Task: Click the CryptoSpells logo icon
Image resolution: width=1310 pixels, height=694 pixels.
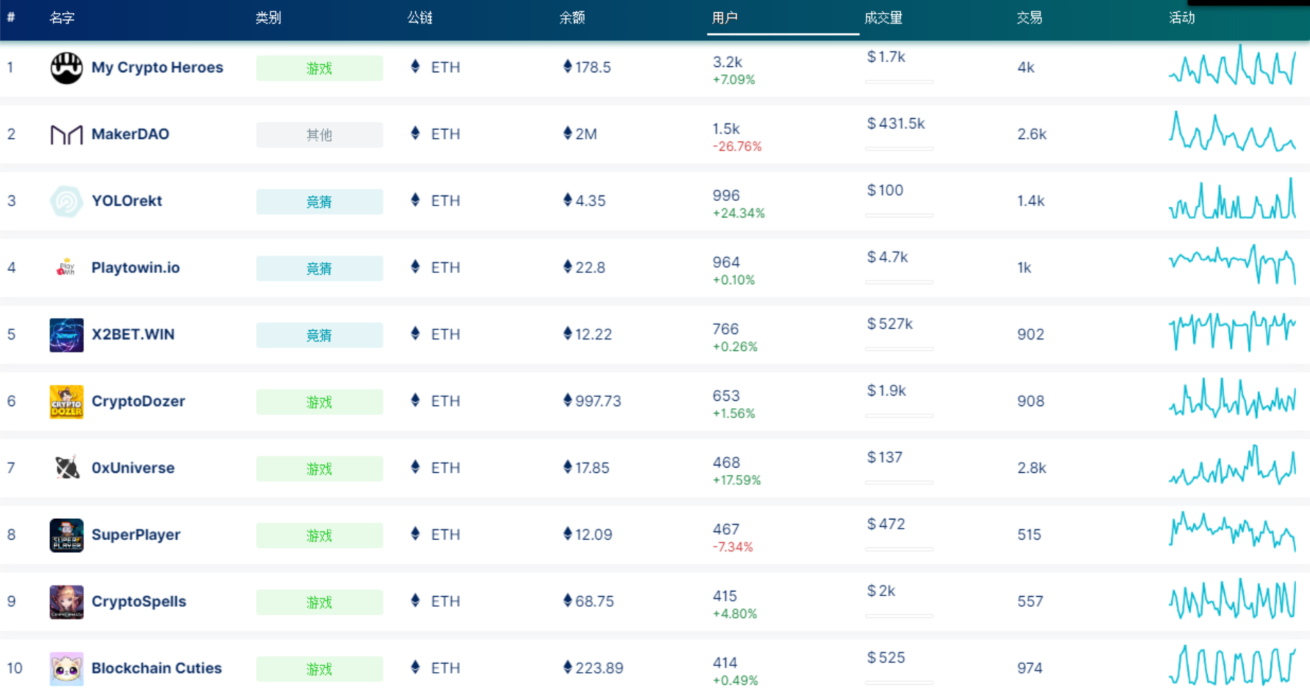Action: coord(67,602)
